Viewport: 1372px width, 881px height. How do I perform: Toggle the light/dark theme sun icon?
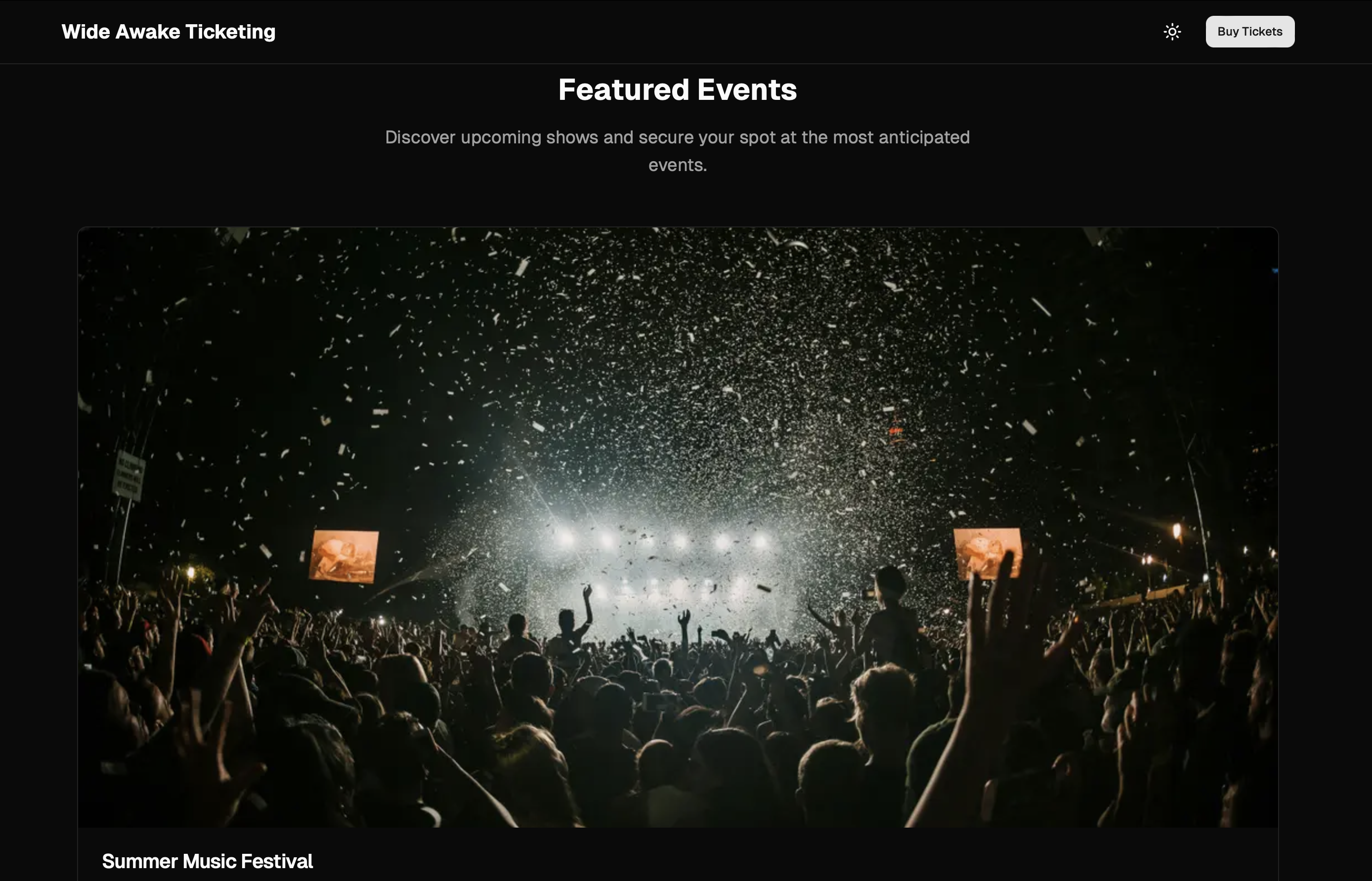point(1172,32)
